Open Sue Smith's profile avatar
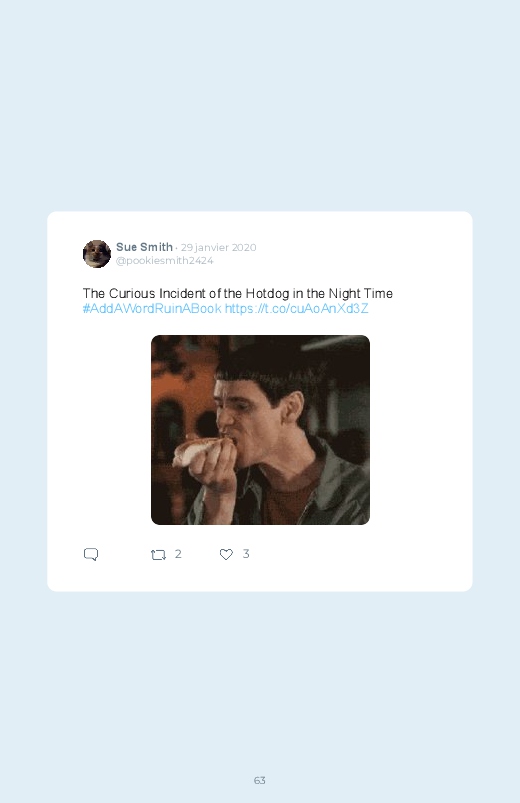The height and width of the screenshot is (803, 520). pyautogui.click(x=97, y=254)
